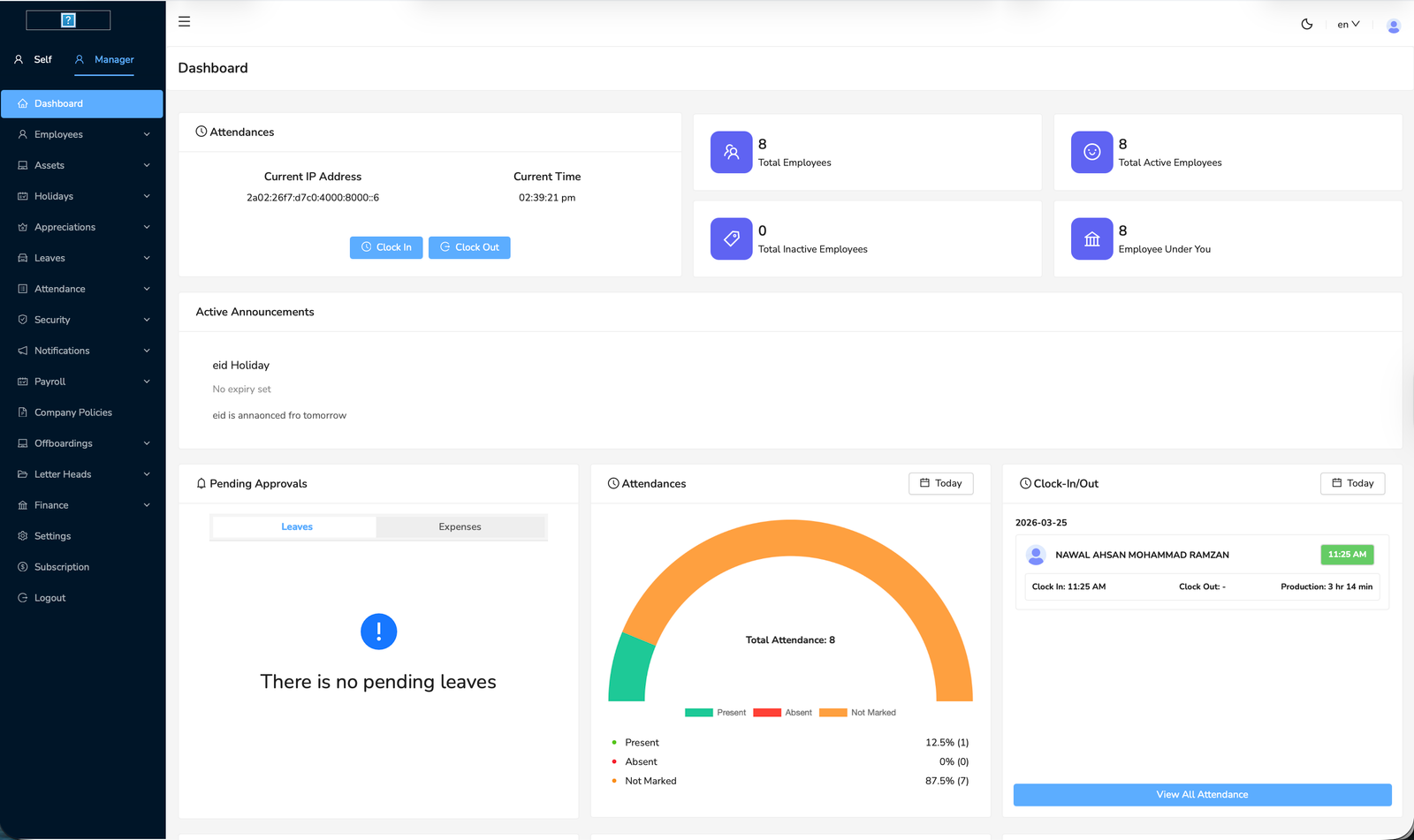Select the Payroll sidebar icon

click(22, 382)
